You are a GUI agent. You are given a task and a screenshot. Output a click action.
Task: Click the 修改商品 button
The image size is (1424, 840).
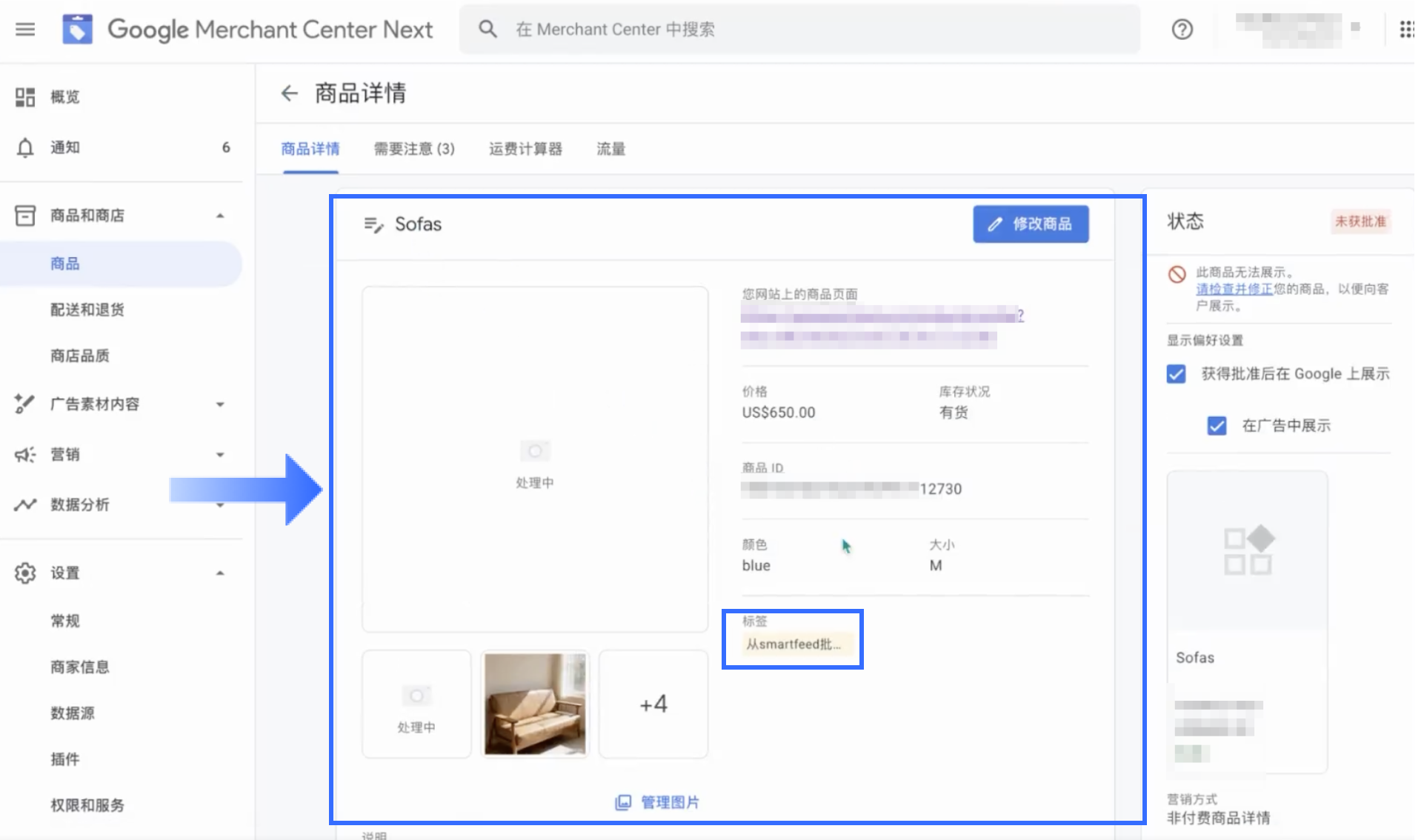click(1030, 224)
